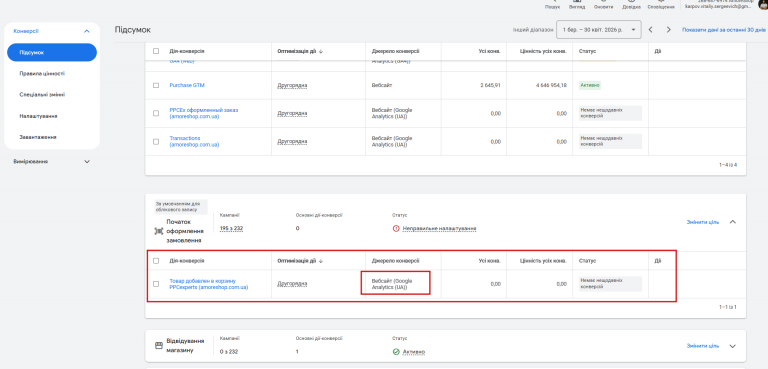Open Налаштування in sidebar
The image size is (768, 369).
point(39,116)
